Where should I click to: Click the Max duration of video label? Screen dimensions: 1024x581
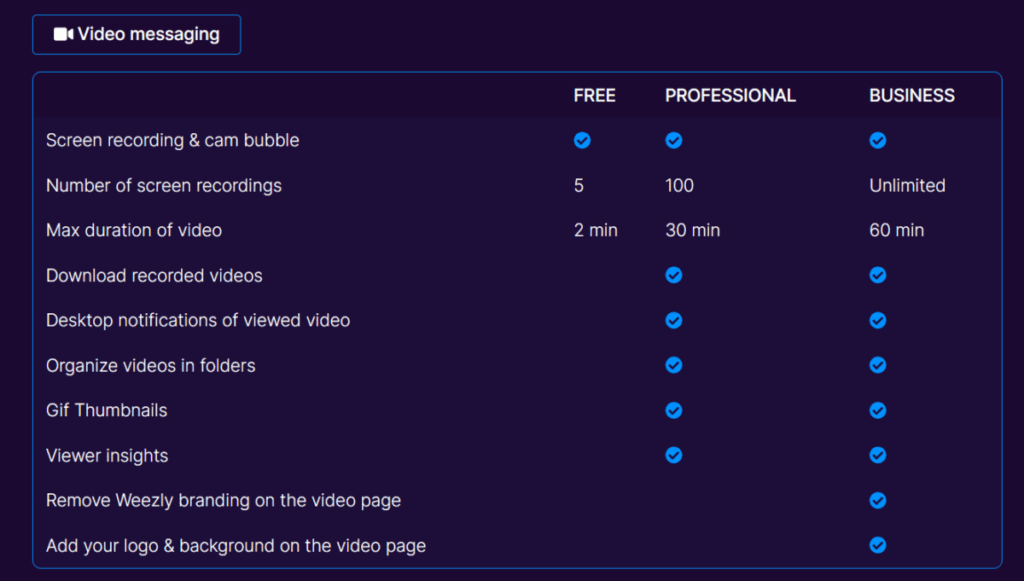point(134,231)
